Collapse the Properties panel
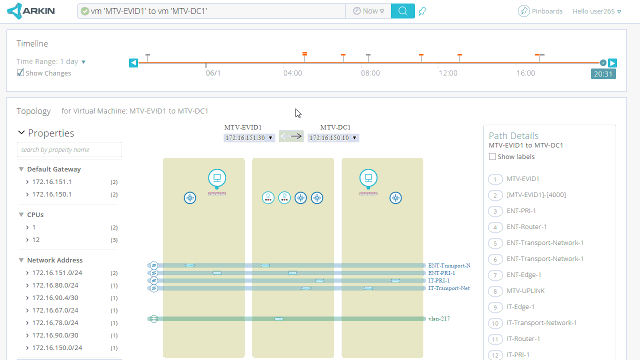 pos(21,133)
